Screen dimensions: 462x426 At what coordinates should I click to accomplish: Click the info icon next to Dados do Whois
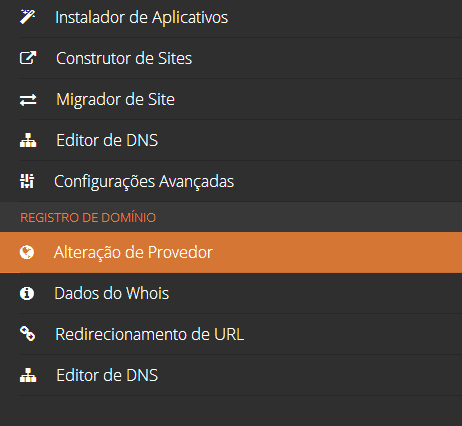[x=27, y=294]
